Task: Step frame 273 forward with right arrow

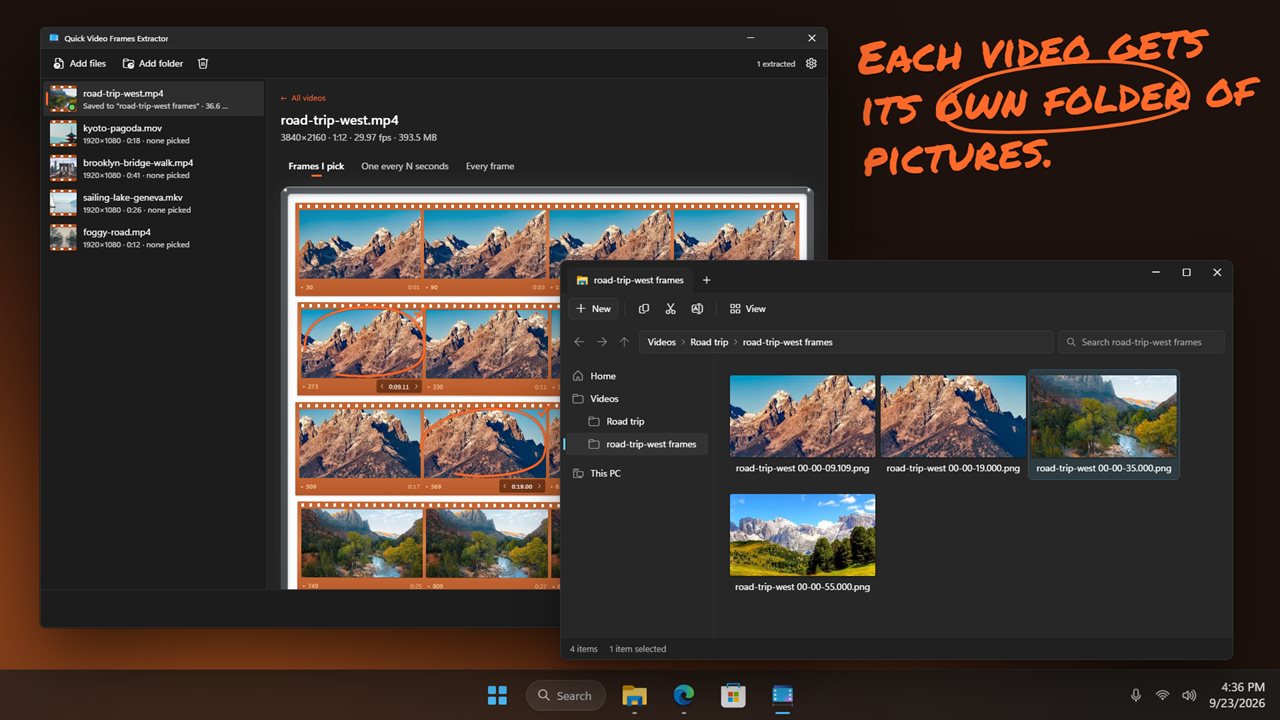Action: click(x=415, y=387)
